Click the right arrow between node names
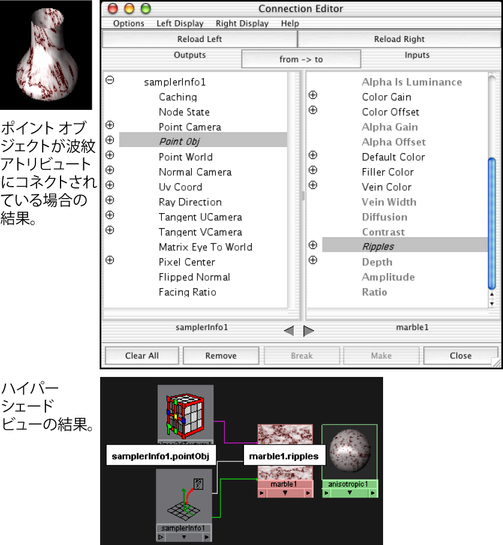Image resolution: width=503 pixels, height=545 pixels. (x=308, y=331)
